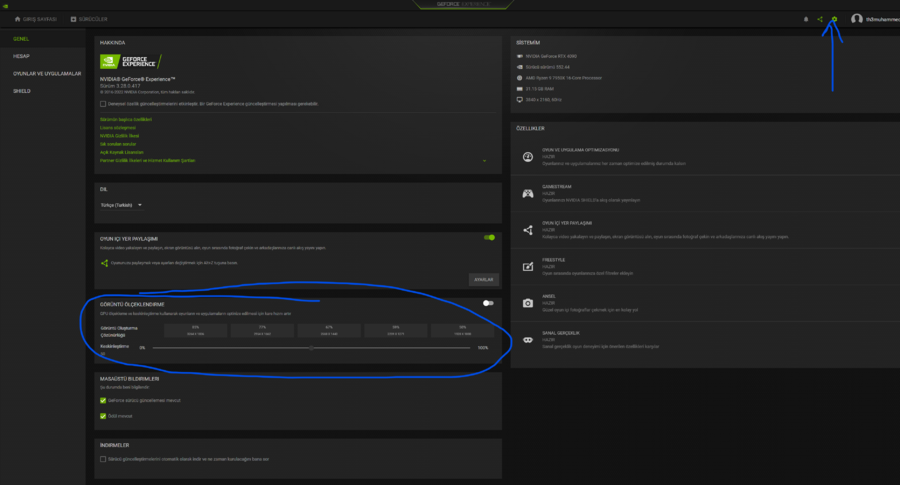Image resolution: width=900 pixels, height=485 pixels.
Task: Turn on Görüntü Ölçeklendirme toggle
Action: pos(488,303)
